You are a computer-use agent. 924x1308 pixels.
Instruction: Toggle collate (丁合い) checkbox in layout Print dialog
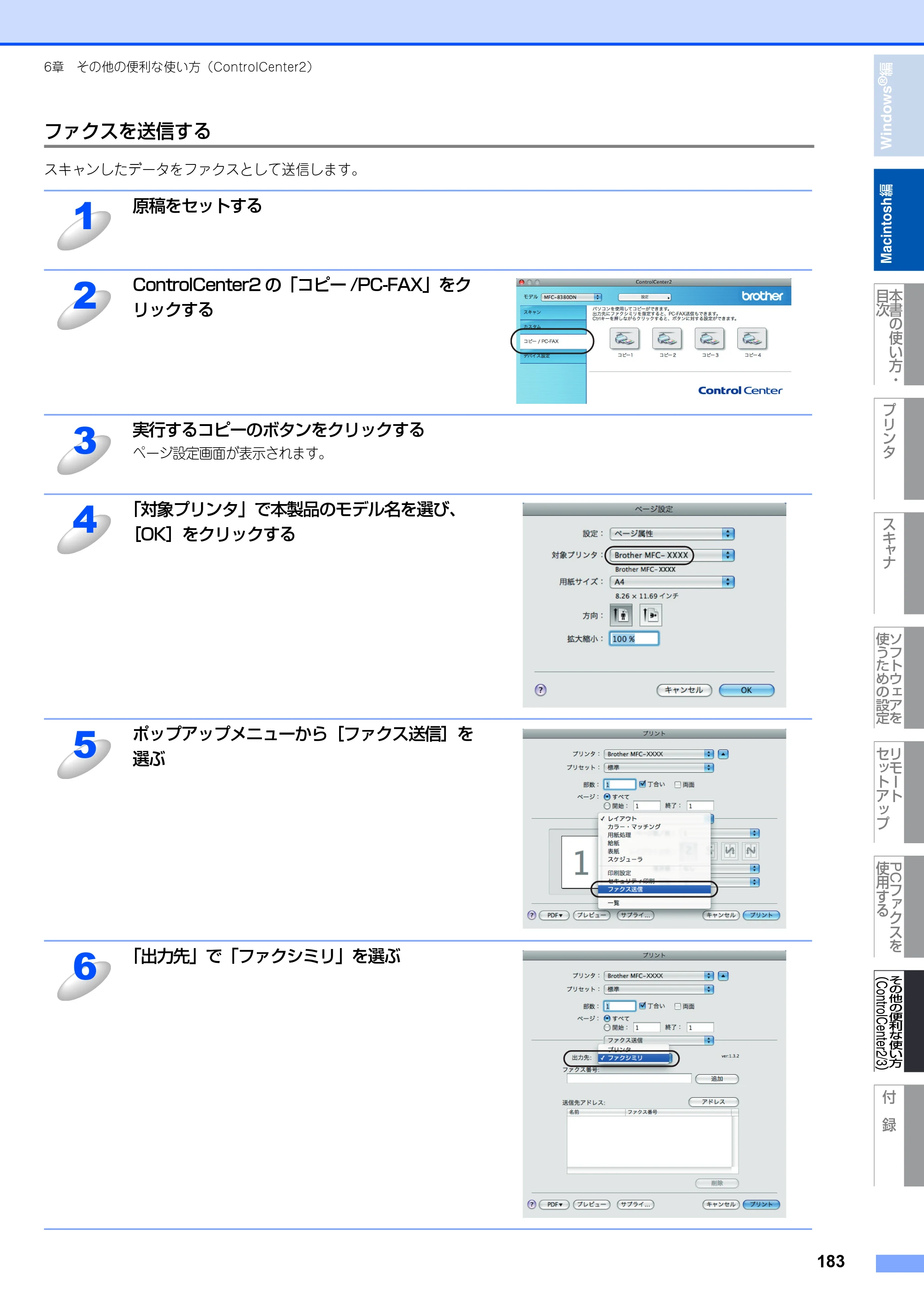click(x=643, y=784)
